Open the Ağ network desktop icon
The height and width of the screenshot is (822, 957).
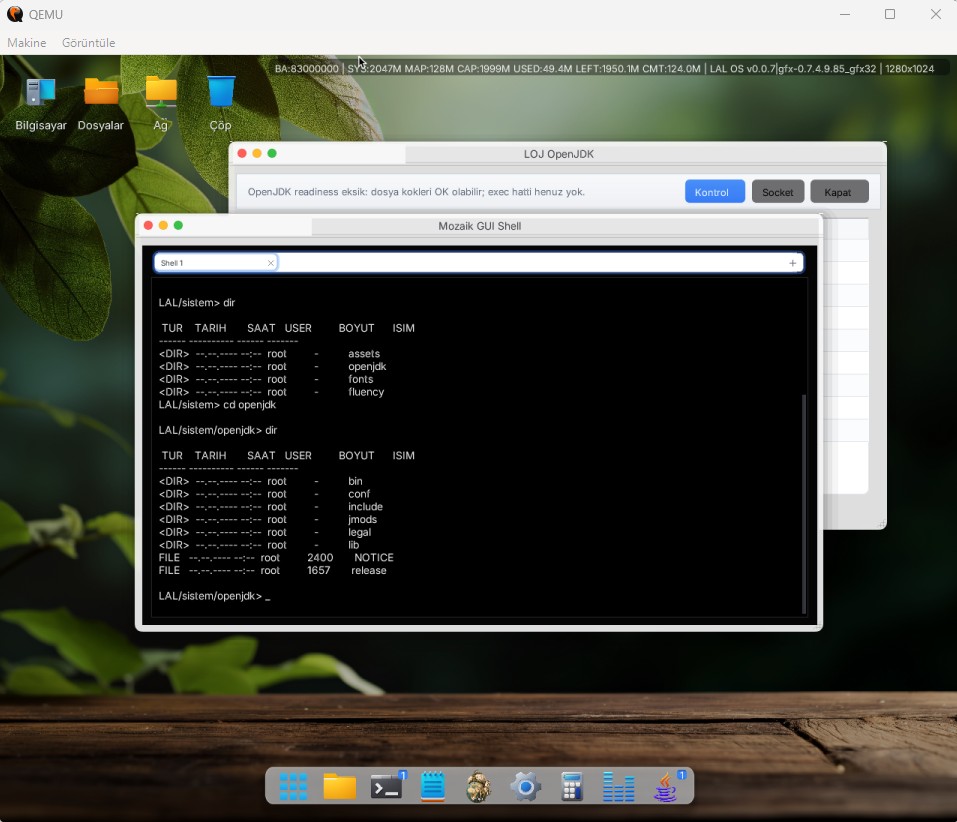tap(161, 104)
